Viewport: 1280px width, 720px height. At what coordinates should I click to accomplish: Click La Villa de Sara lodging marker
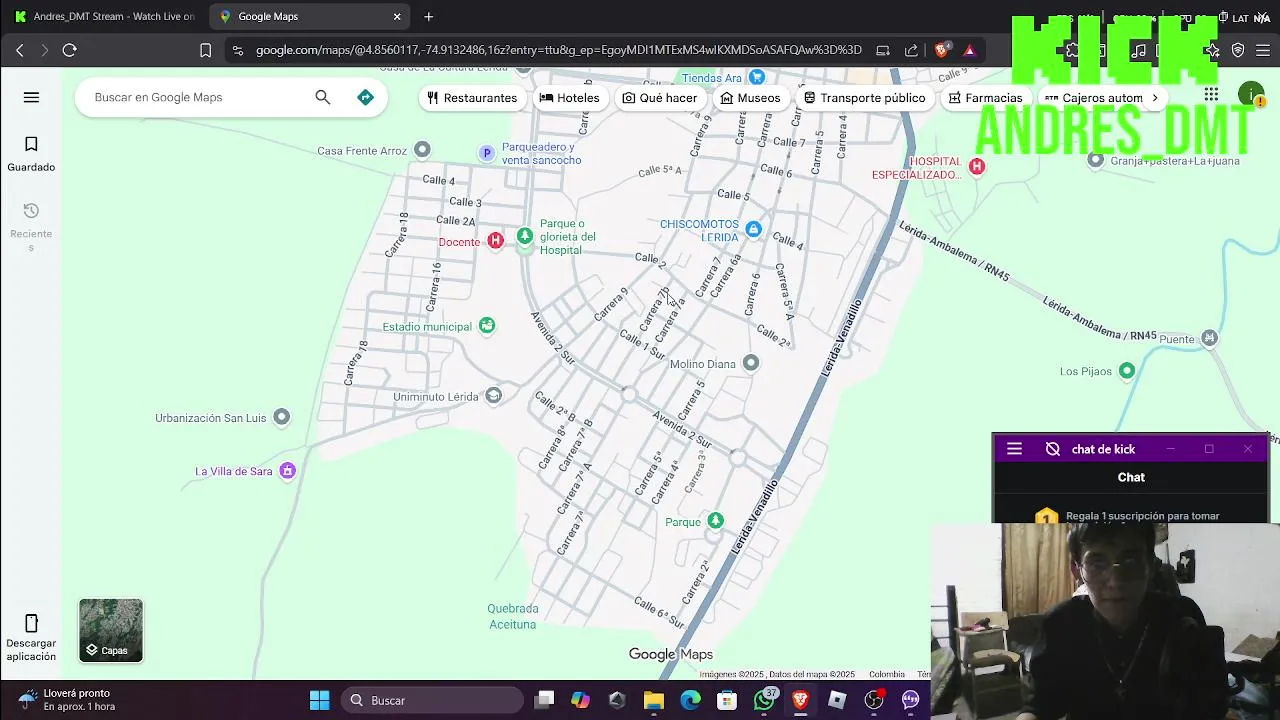[288, 470]
